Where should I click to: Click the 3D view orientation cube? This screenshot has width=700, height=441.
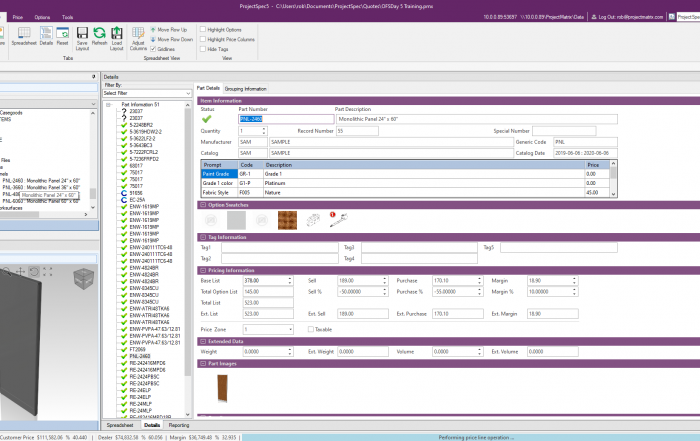[84, 279]
